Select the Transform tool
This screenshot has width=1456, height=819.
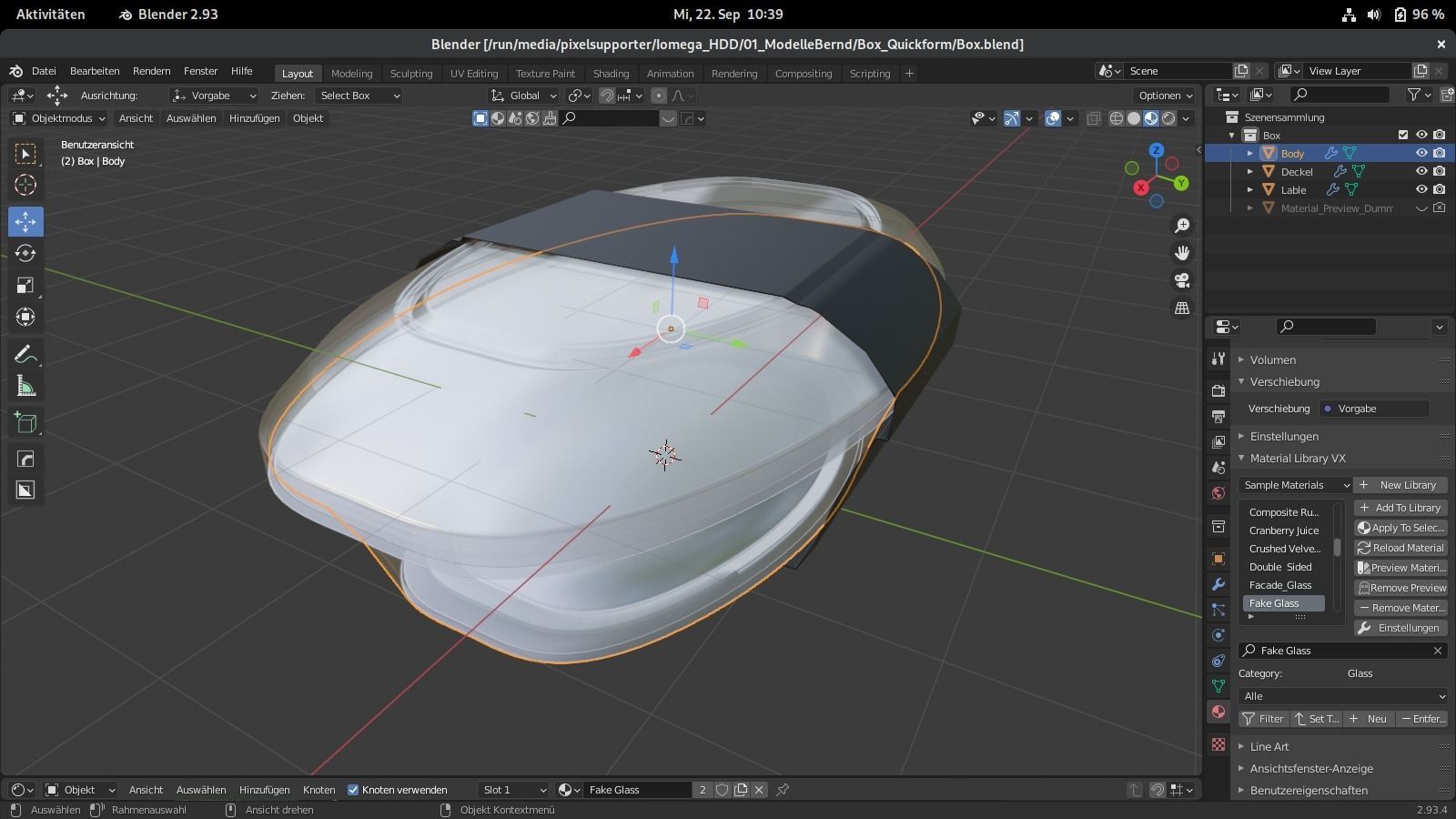25,317
